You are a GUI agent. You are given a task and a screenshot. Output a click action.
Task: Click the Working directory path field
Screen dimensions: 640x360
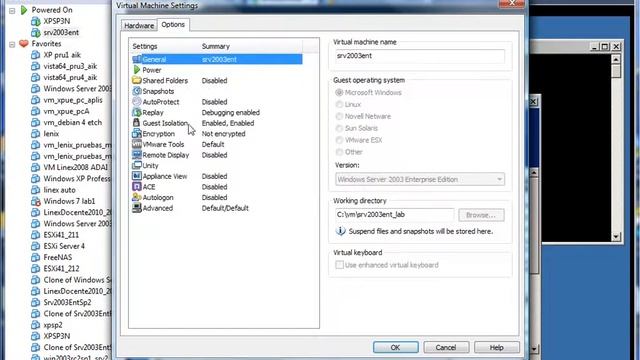click(x=394, y=215)
